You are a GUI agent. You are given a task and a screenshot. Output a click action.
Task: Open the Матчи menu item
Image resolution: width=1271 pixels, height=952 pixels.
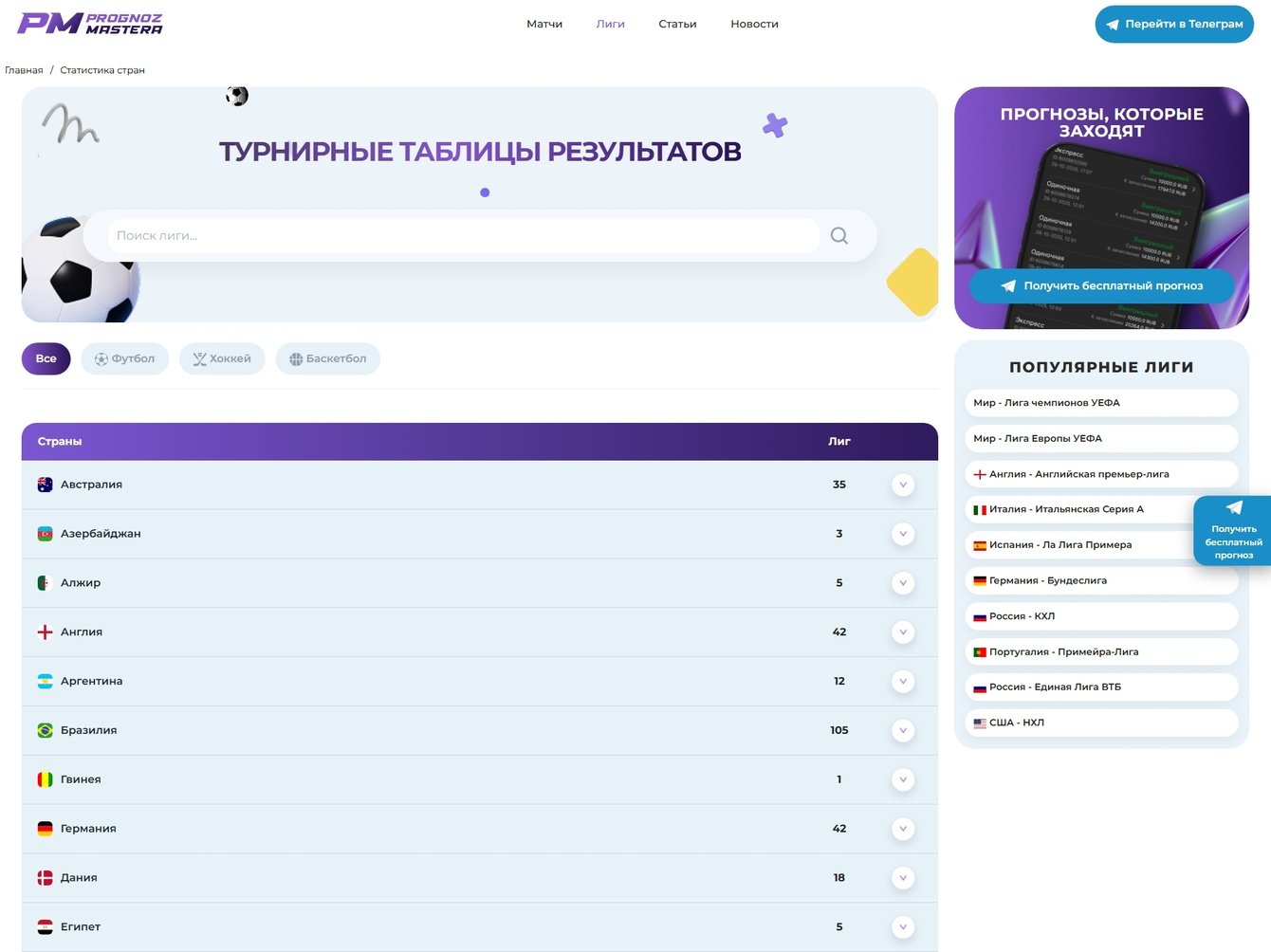(x=544, y=24)
